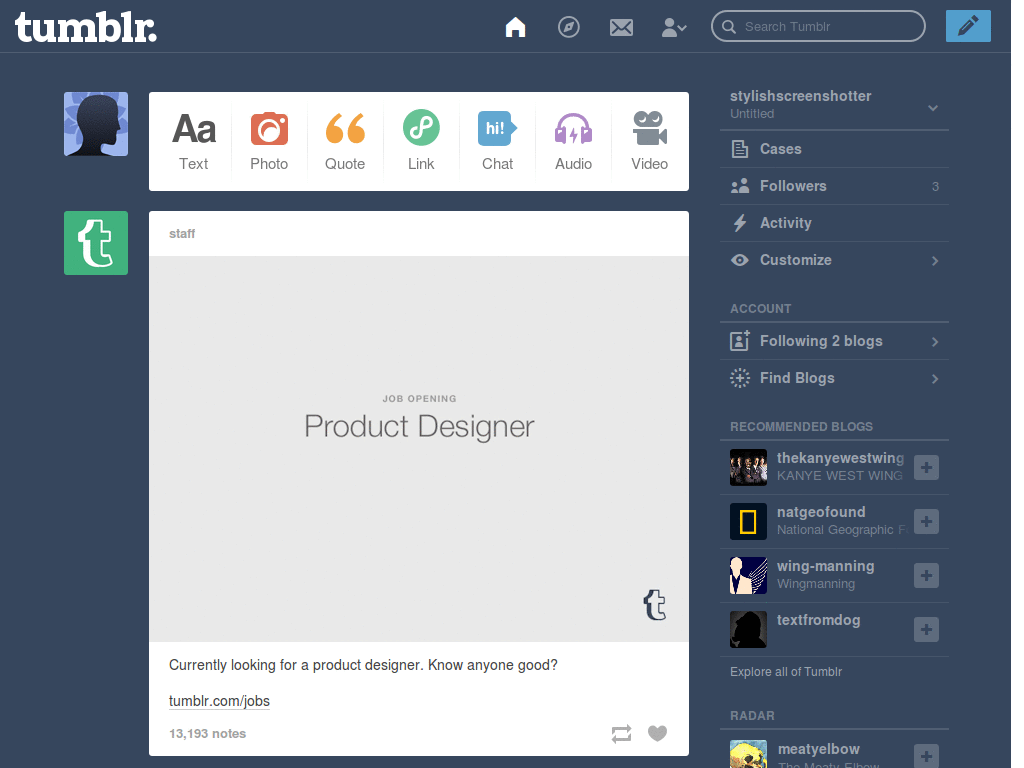Click the Customize chevron arrow
This screenshot has width=1024, height=768.
[x=935, y=261]
